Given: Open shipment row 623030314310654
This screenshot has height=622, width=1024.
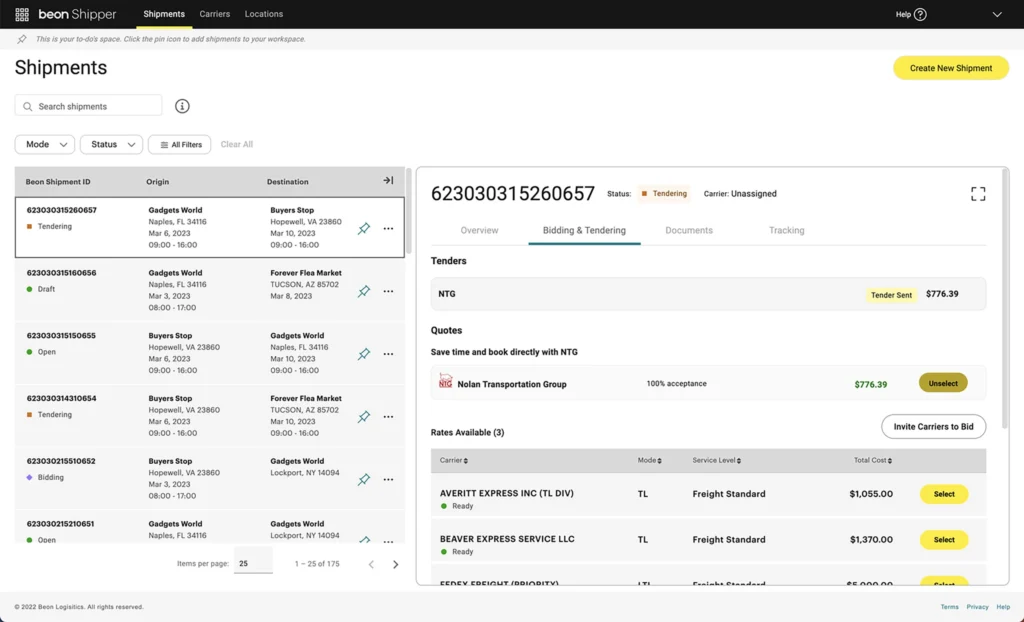Looking at the screenshot, I should [210, 416].
